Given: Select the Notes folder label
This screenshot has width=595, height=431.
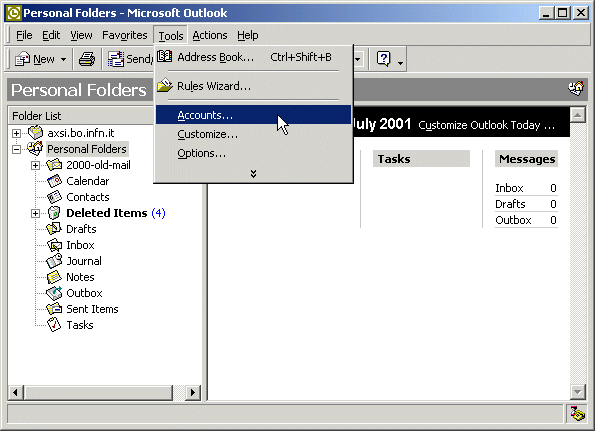Looking at the screenshot, I should pyautogui.click(x=80, y=277).
